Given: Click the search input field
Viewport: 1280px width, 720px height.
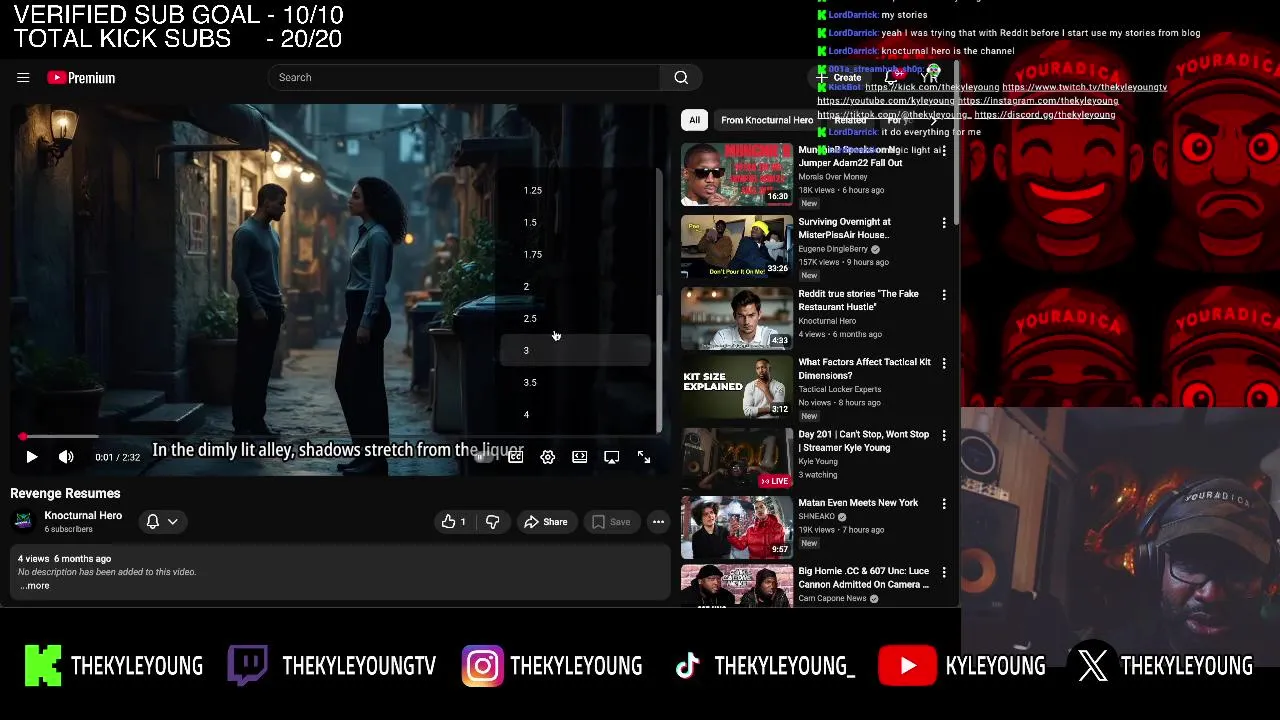Looking at the screenshot, I should 465,77.
